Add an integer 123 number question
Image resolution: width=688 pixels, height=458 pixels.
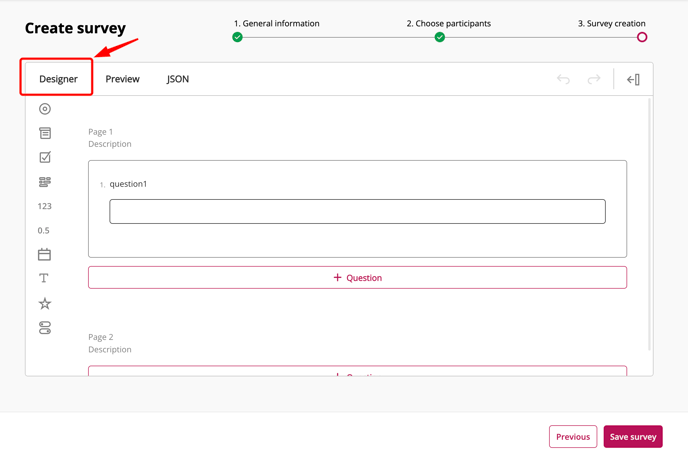(44, 206)
